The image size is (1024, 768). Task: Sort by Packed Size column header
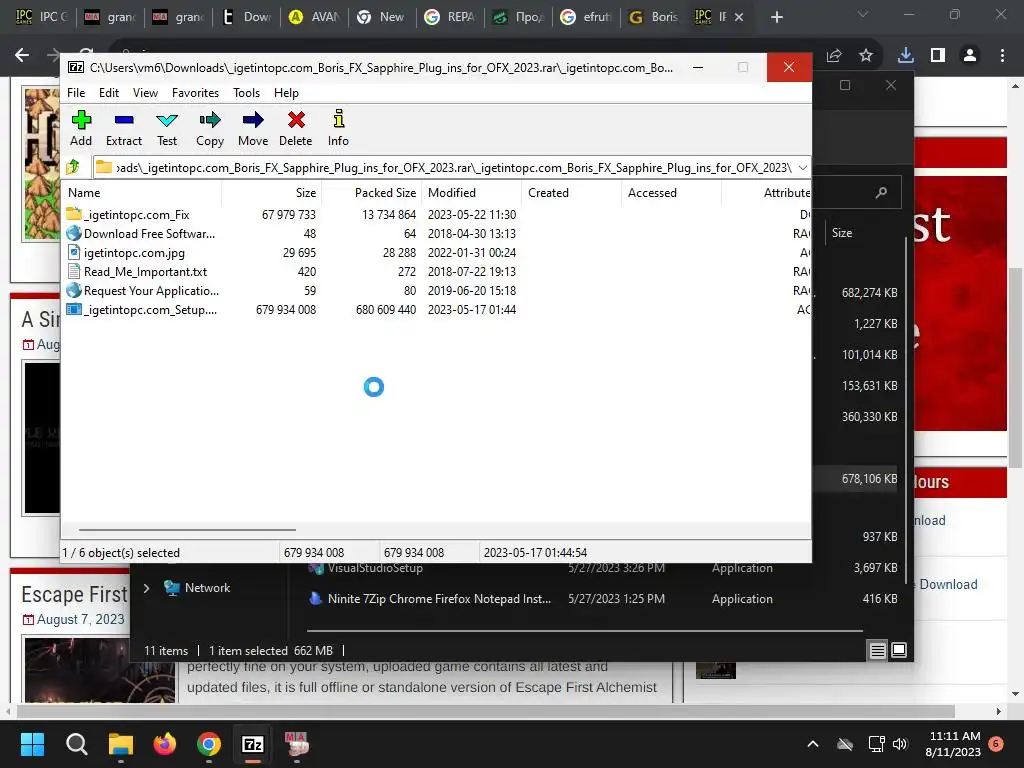click(x=371, y=193)
